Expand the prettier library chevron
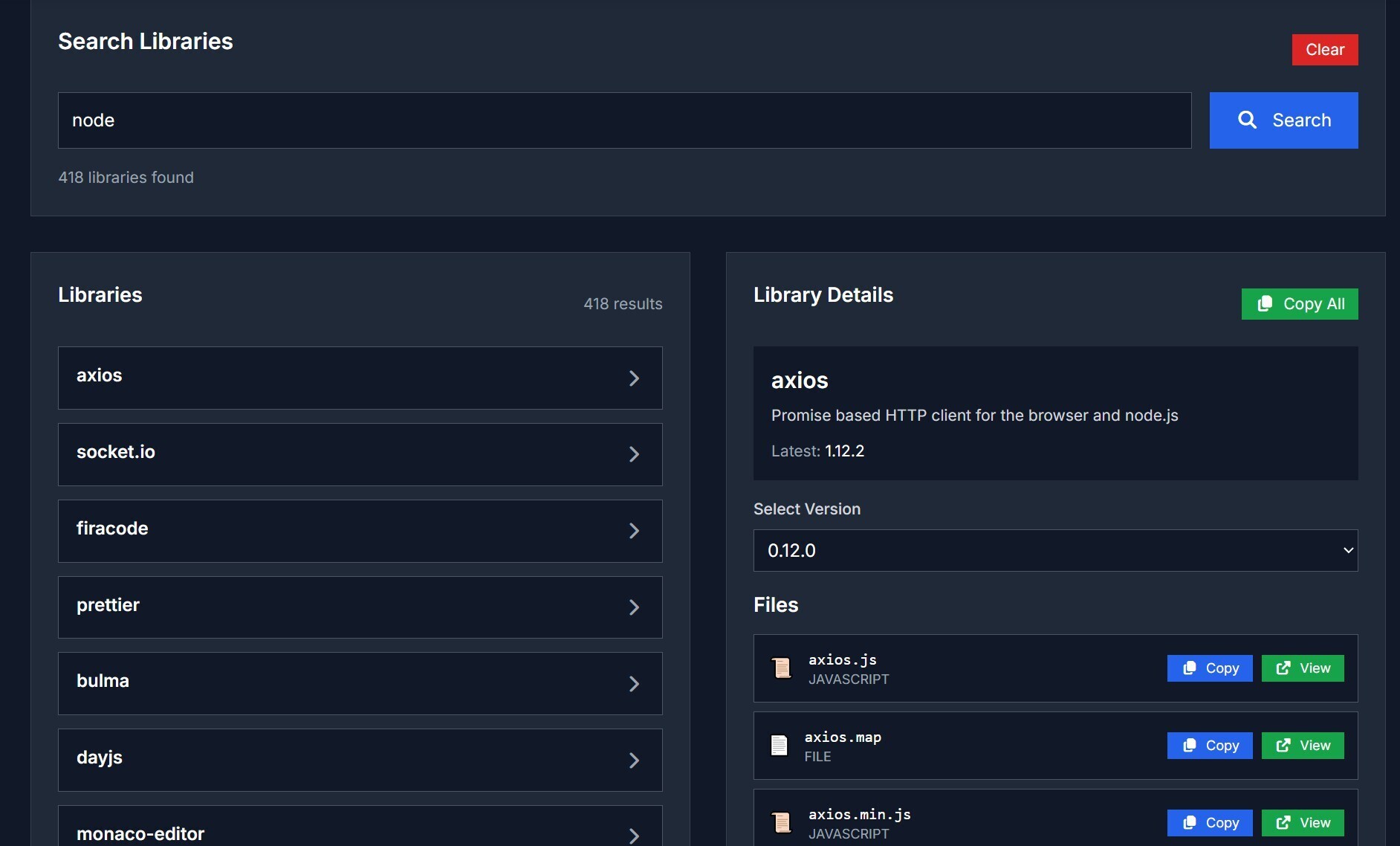 tap(634, 607)
